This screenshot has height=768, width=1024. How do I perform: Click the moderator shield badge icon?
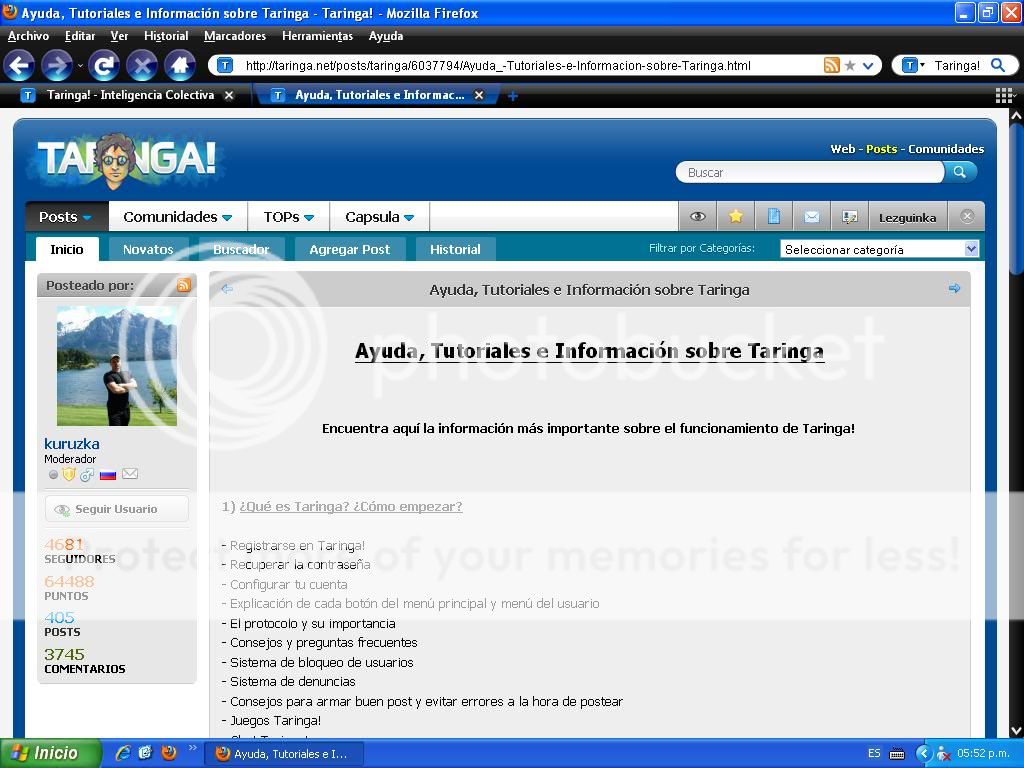pyautogui.click(x=69, y=474)
